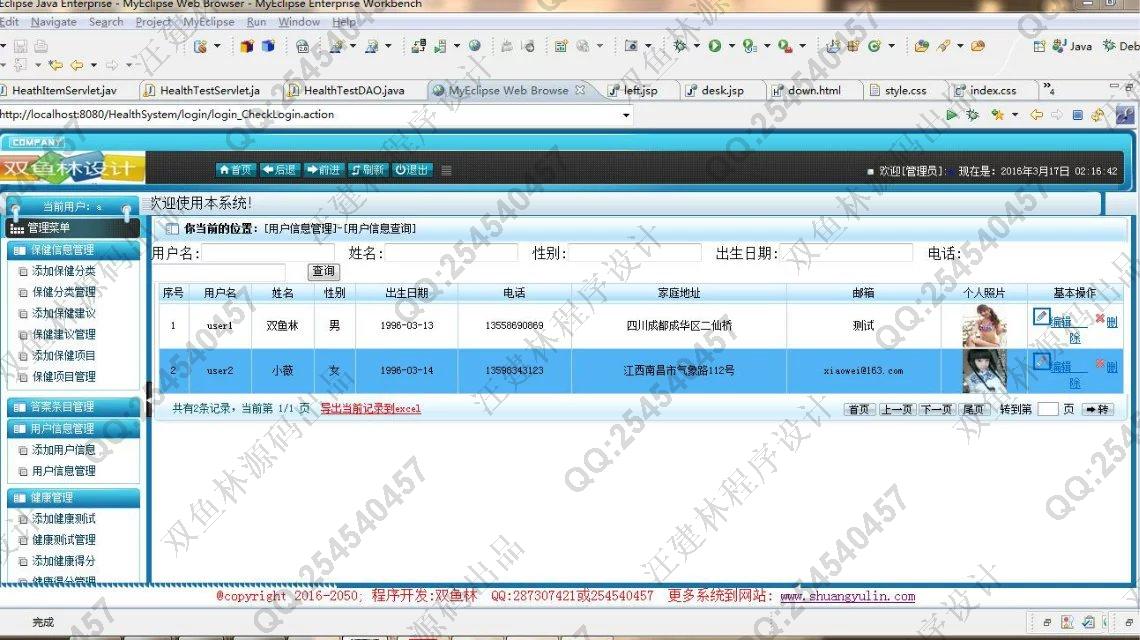This screenshot has height=640, width=1140.
Task: Click the 用户名 search input field
Action: tap(268, 254)
